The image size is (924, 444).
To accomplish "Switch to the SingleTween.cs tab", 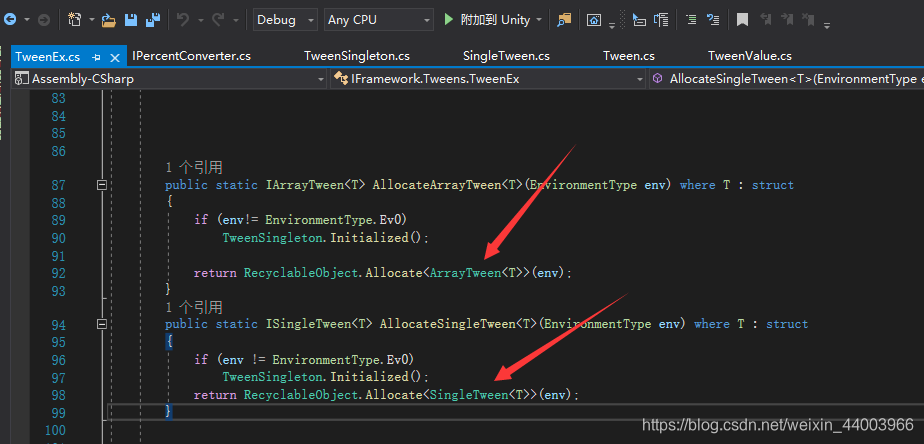I will (x=506, y=56).
